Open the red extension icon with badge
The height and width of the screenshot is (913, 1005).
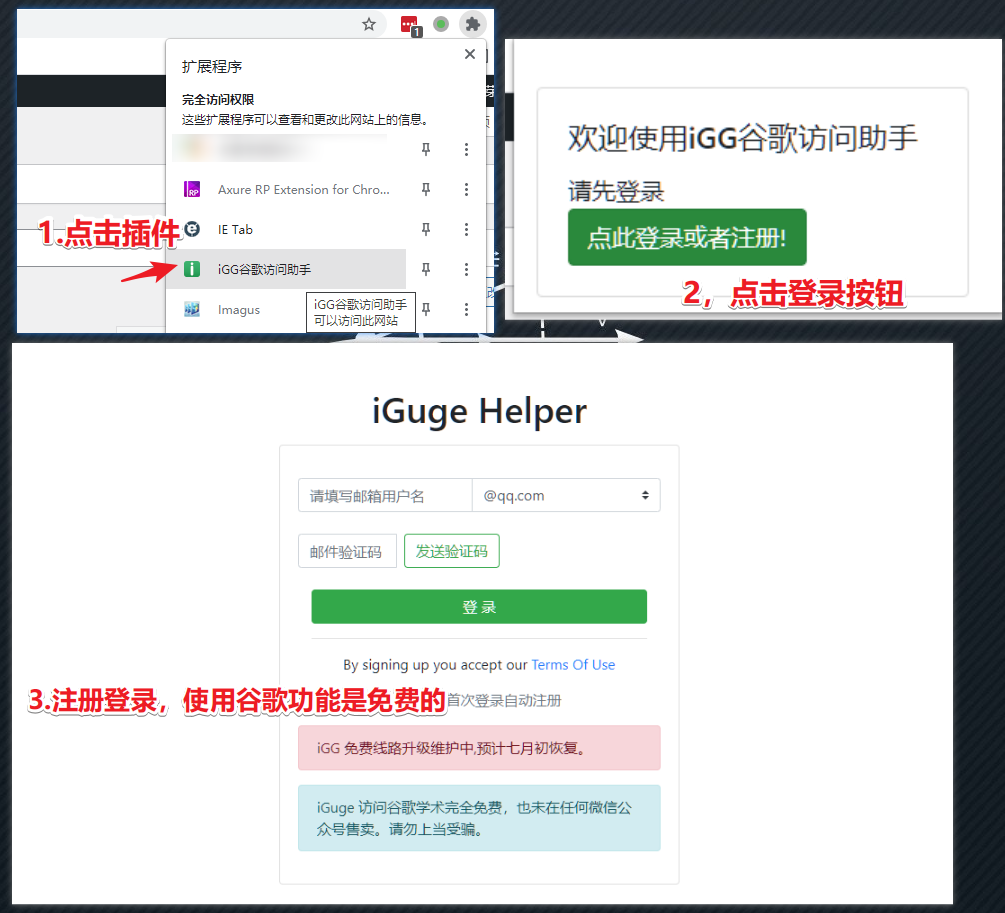pos(411,26)
